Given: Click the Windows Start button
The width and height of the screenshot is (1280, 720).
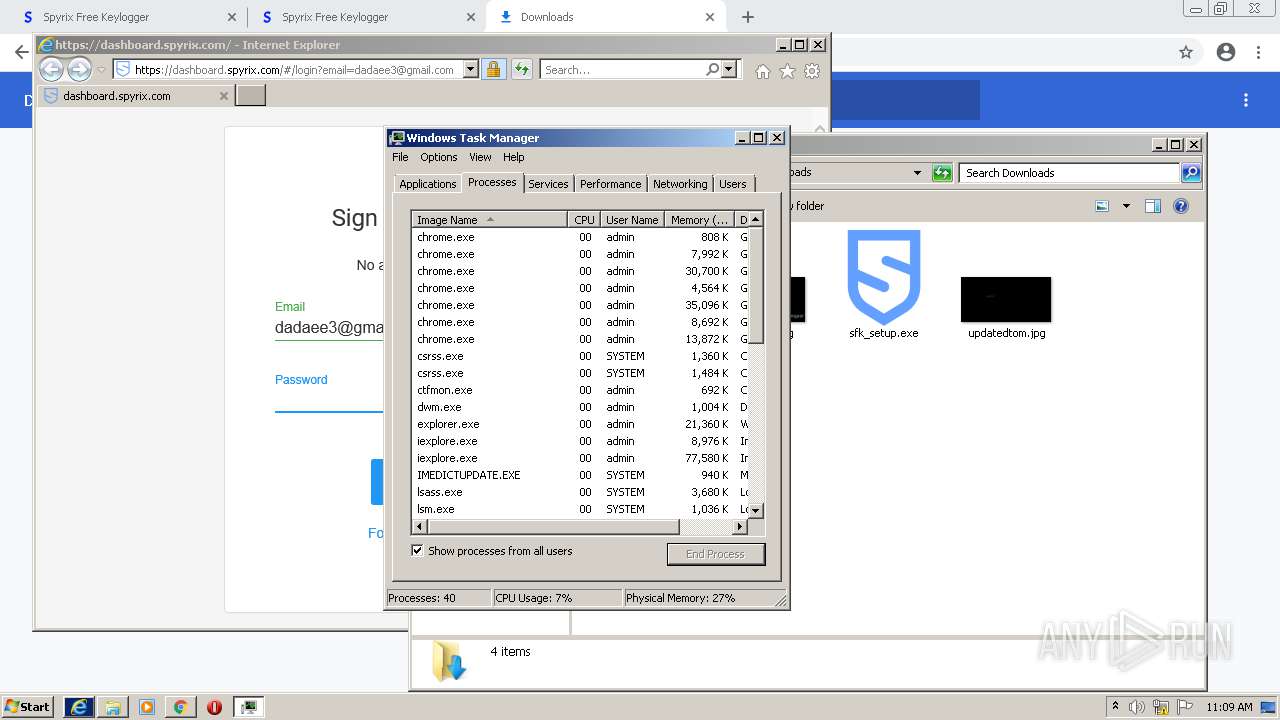Looking at the screenshot, I should (28, 707).
